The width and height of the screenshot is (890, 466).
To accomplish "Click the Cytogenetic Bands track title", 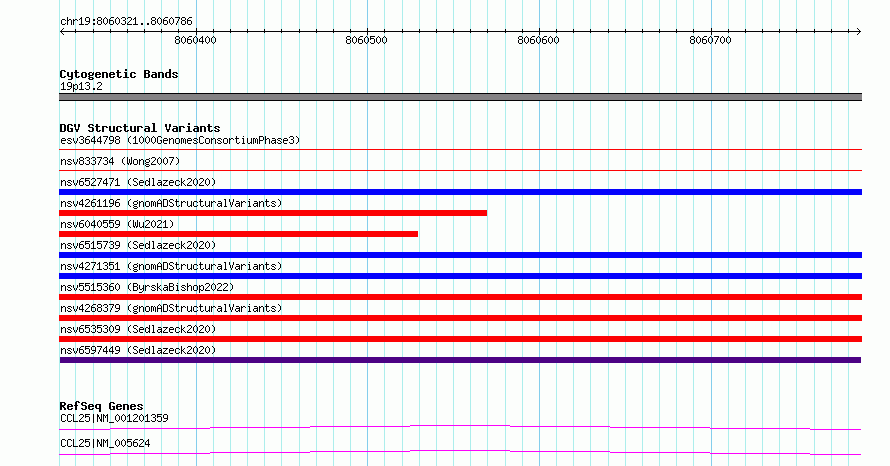I will tap(119, 74).
